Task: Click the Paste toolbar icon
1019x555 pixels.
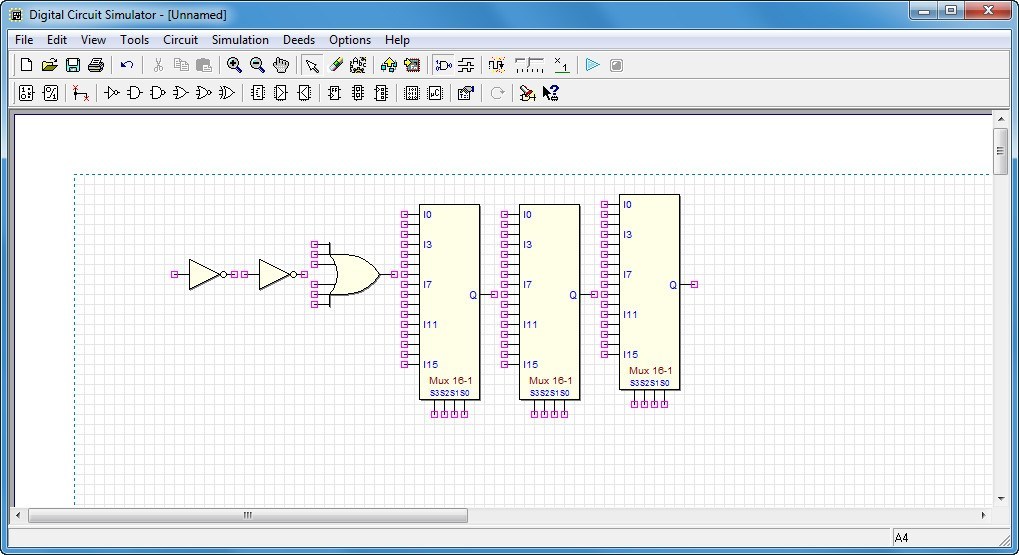Action: pos(204,65)
